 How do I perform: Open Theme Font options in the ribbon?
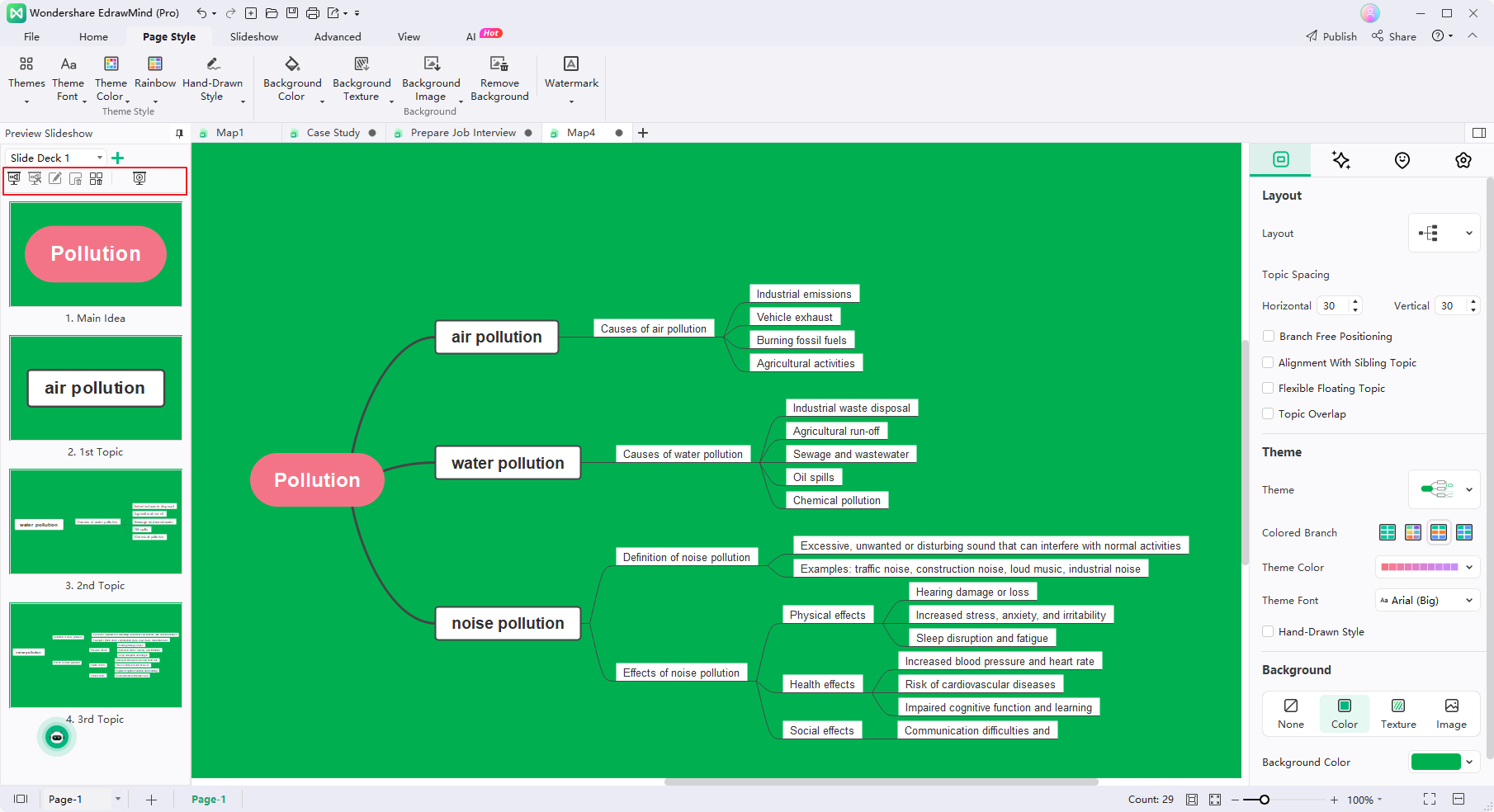(x=69, y=80)
